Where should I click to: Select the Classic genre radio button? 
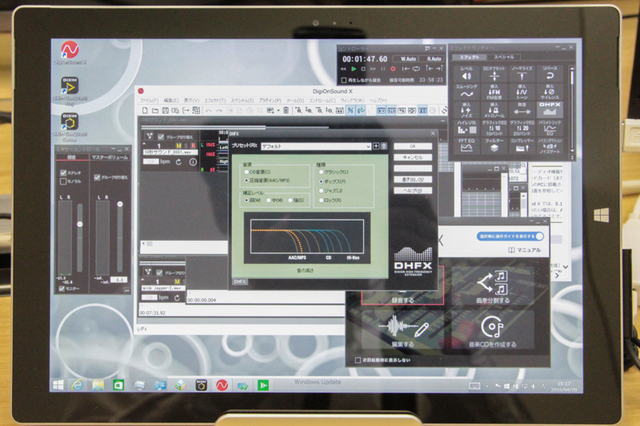click(x=320, y=171)
